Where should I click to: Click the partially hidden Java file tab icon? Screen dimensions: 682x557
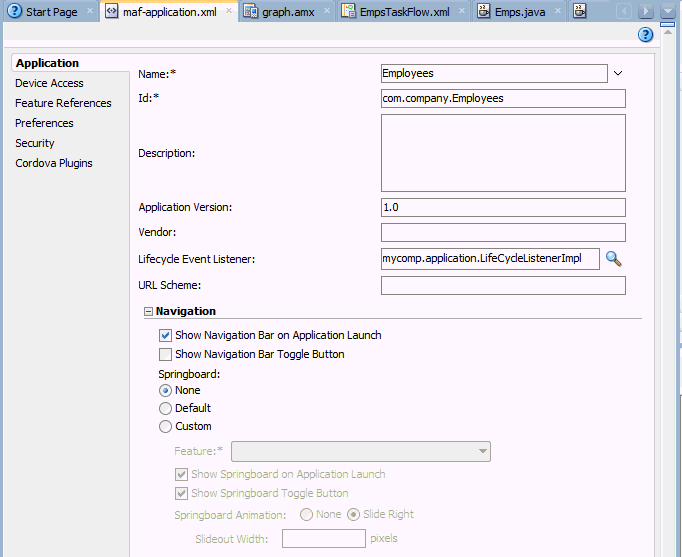[x=579, y=11]
